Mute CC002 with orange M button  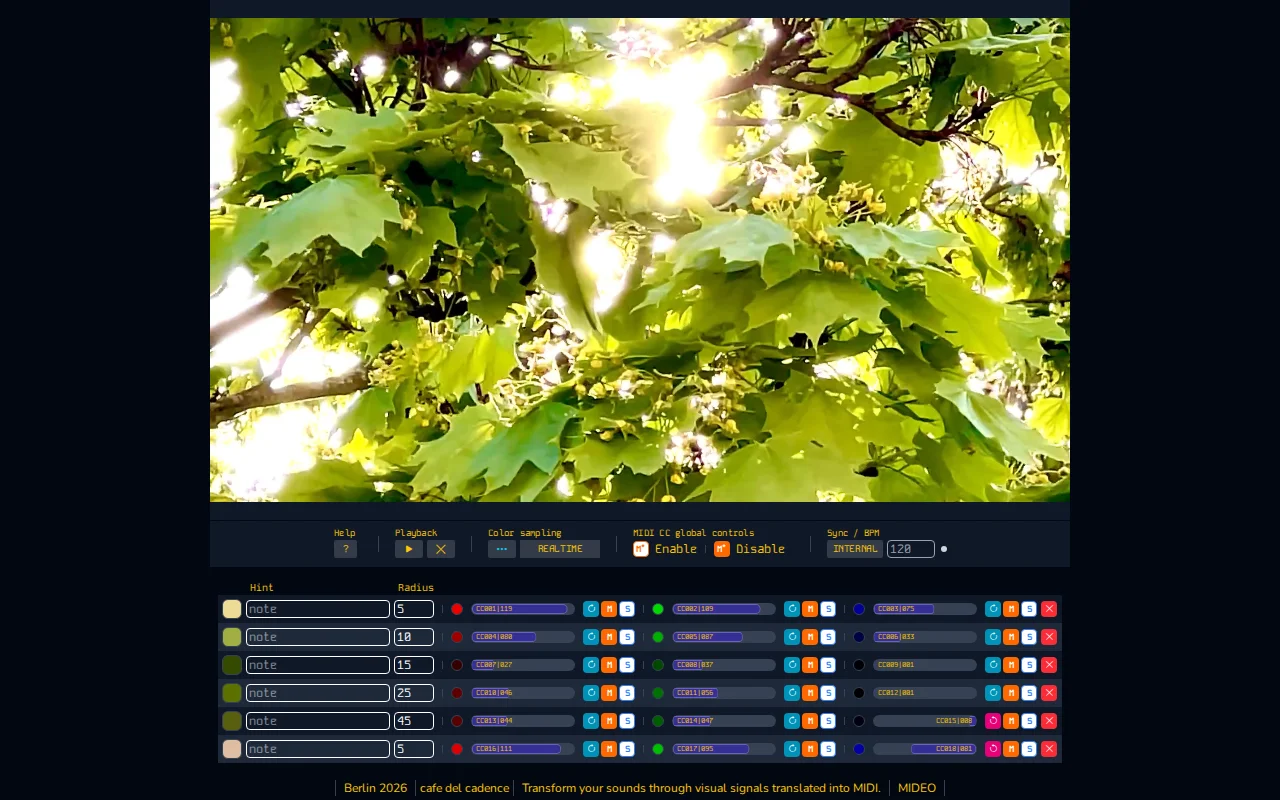coord(810,609)
